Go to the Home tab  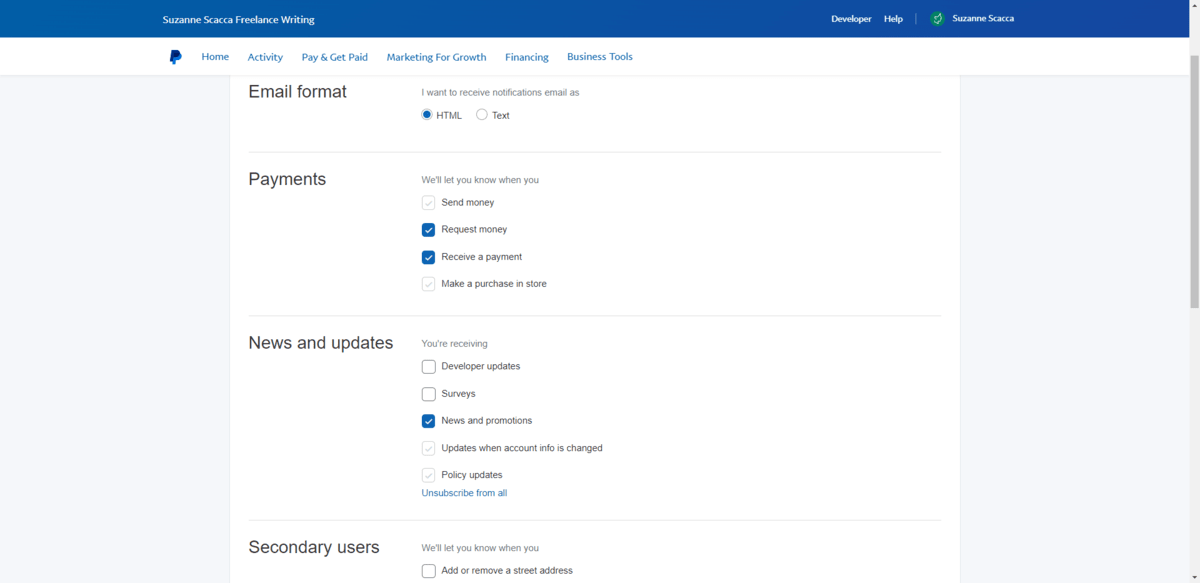click(x=215, y=57)
